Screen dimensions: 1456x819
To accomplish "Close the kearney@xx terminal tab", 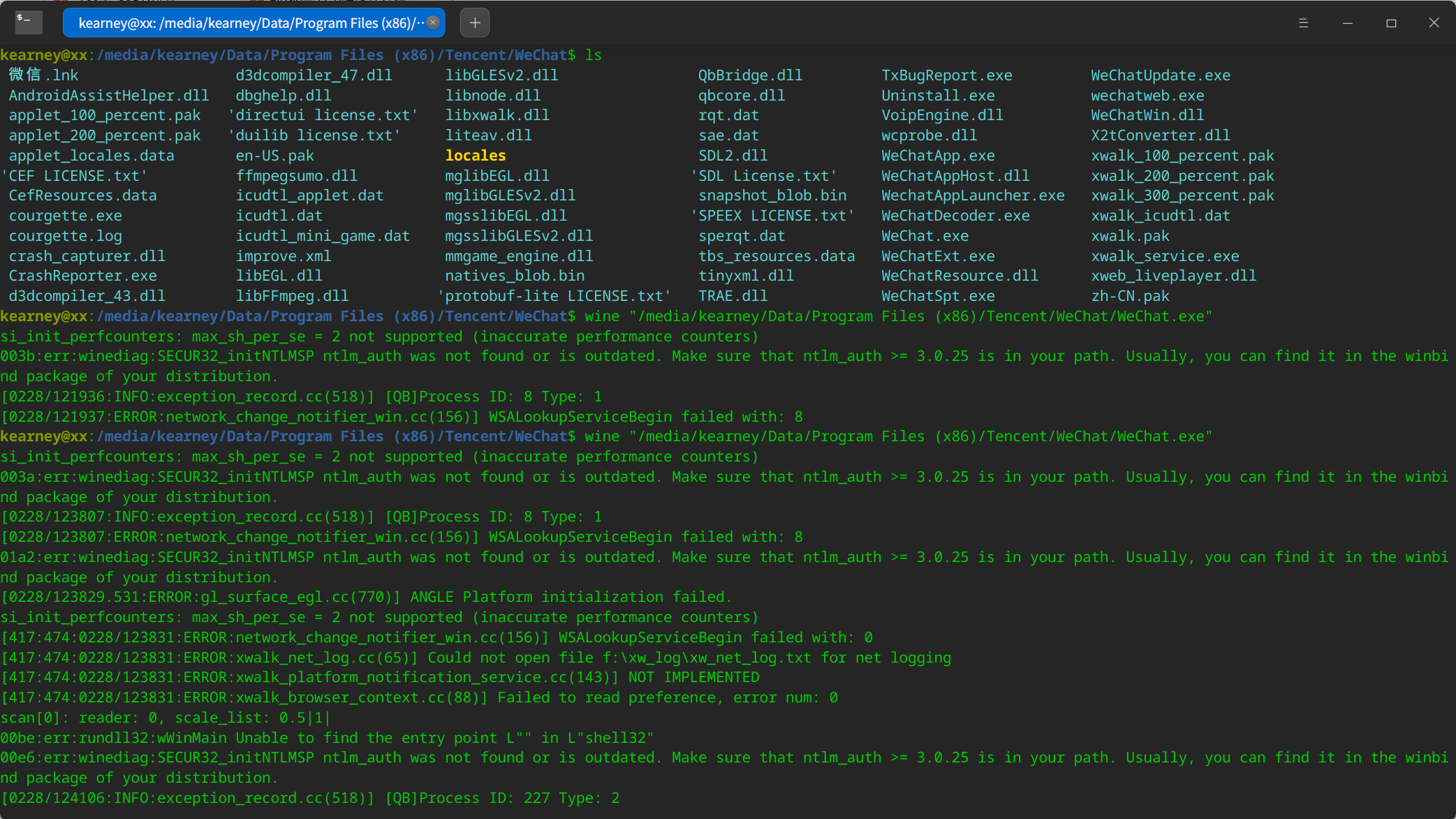I will click(x=433, y=22).
